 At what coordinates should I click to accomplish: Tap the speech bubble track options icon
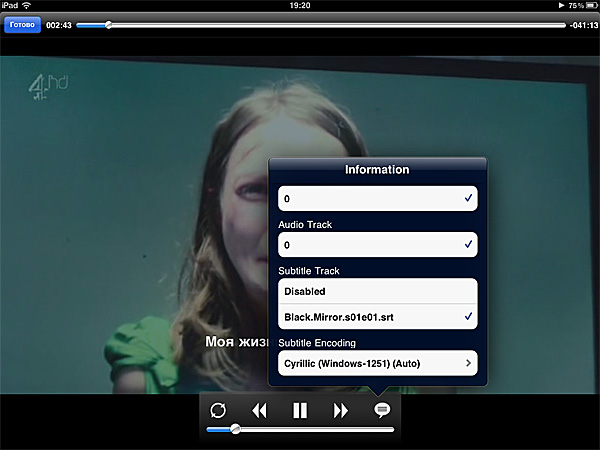[381, 410]
